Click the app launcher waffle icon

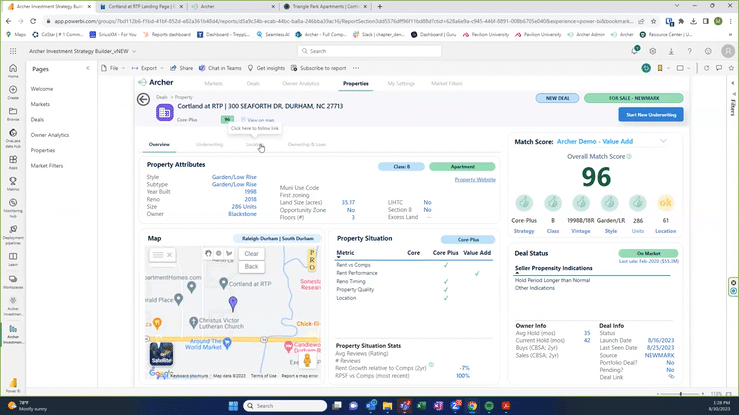[x=13, y=51]
